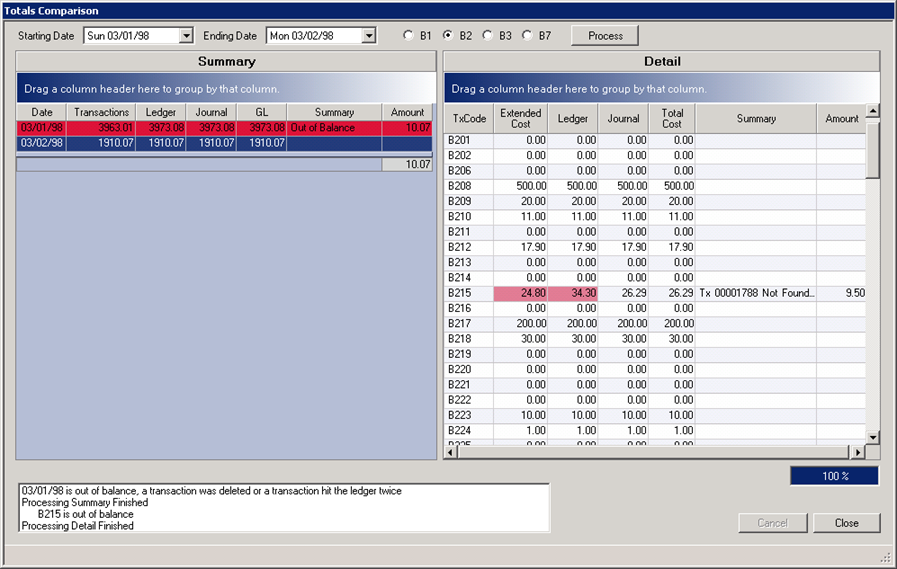
Task: Select the B1 radio button
Action: pyautogui.click(x=408, y=36)
